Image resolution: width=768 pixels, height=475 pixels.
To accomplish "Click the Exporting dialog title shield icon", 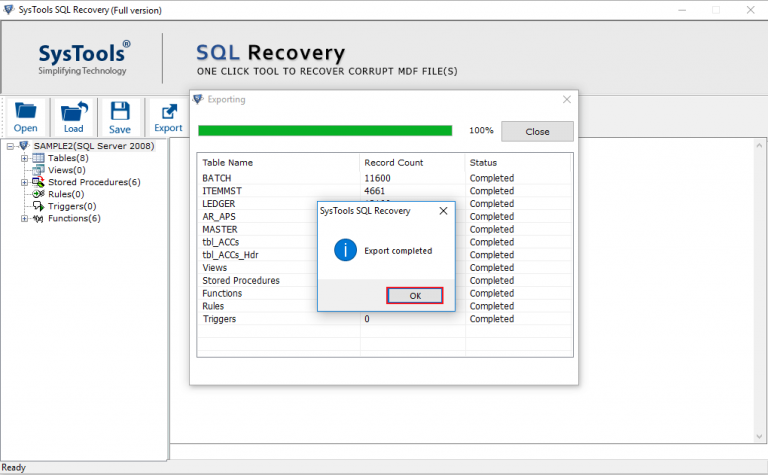I will (198, 99).
